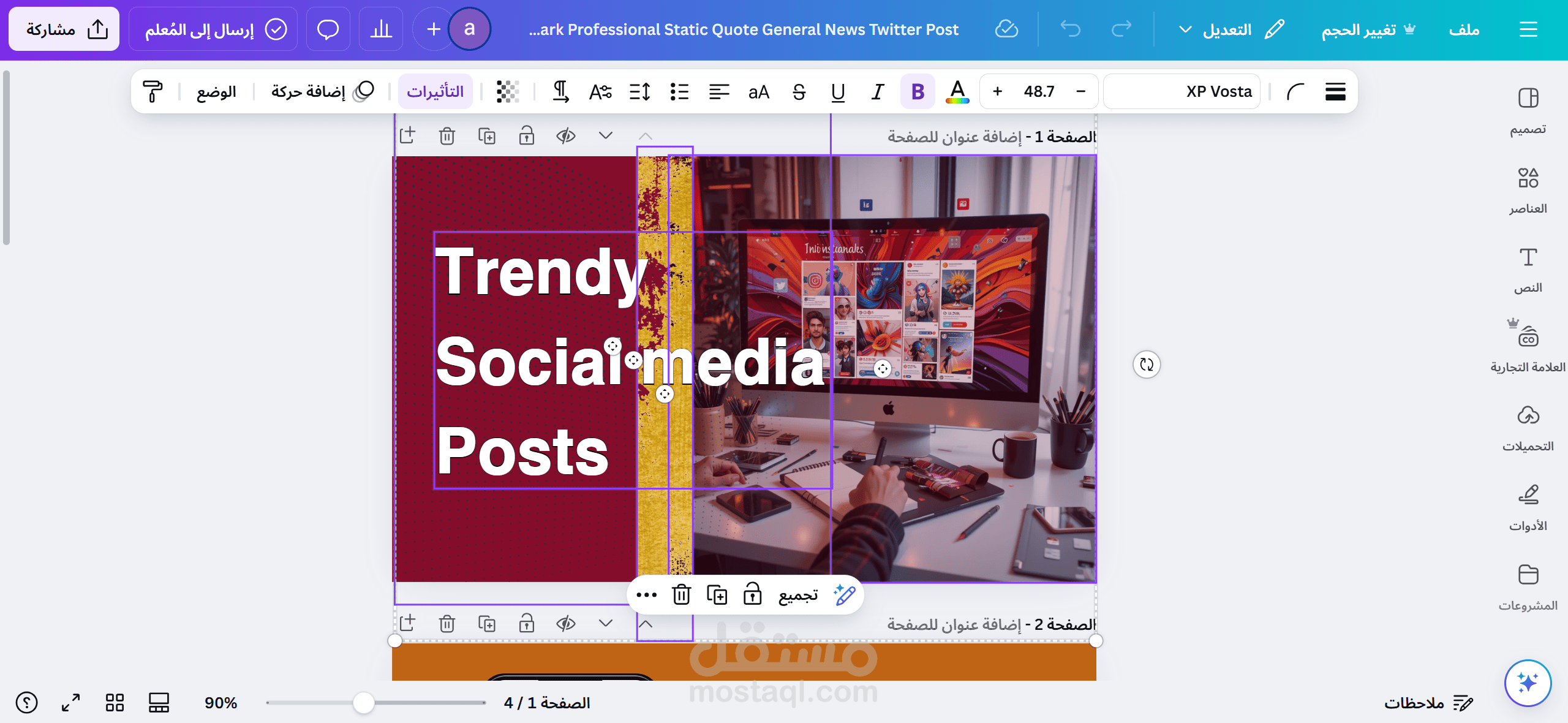Screen dimensions: 1568x723
Task: Open التأثيرات effects button
Action: click(435, 91)
